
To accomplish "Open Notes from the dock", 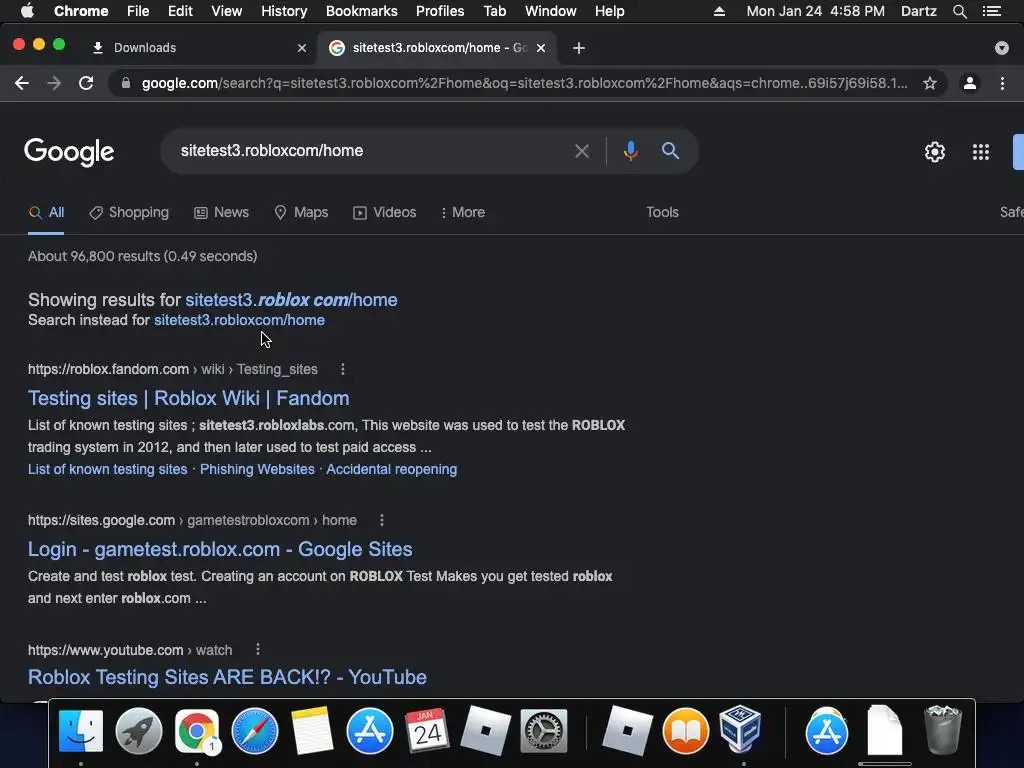I will (312, 731).
